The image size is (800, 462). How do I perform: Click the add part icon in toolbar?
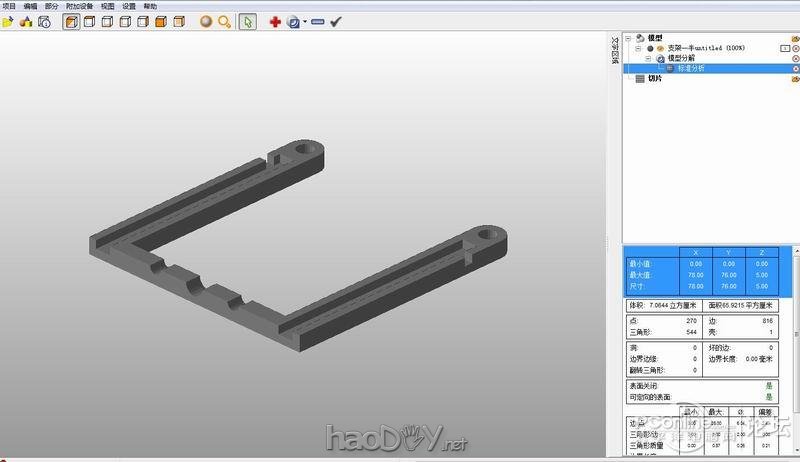click(x=26, y=21)
